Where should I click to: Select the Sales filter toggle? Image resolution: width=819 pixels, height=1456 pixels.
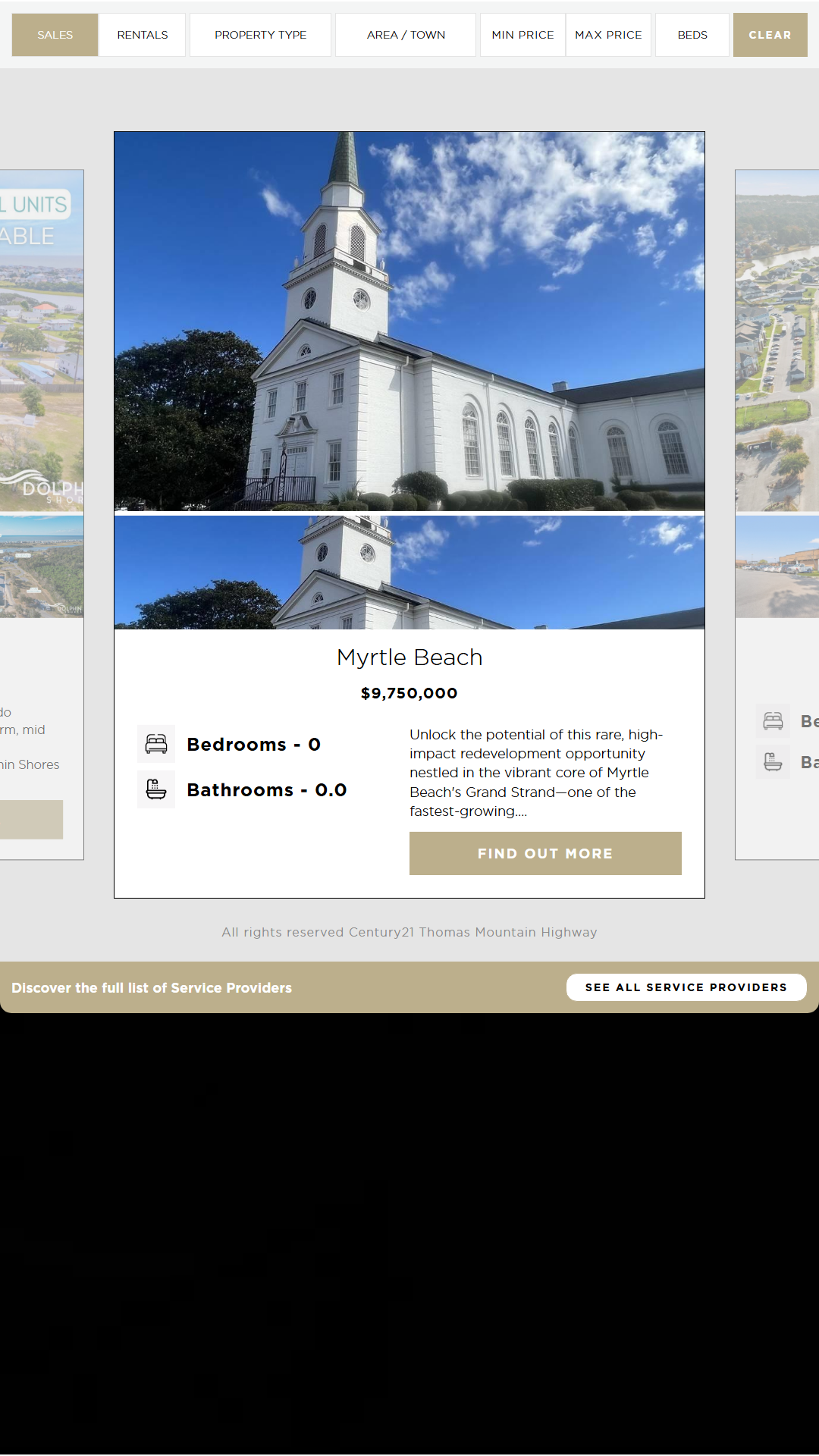pos(55,35)
